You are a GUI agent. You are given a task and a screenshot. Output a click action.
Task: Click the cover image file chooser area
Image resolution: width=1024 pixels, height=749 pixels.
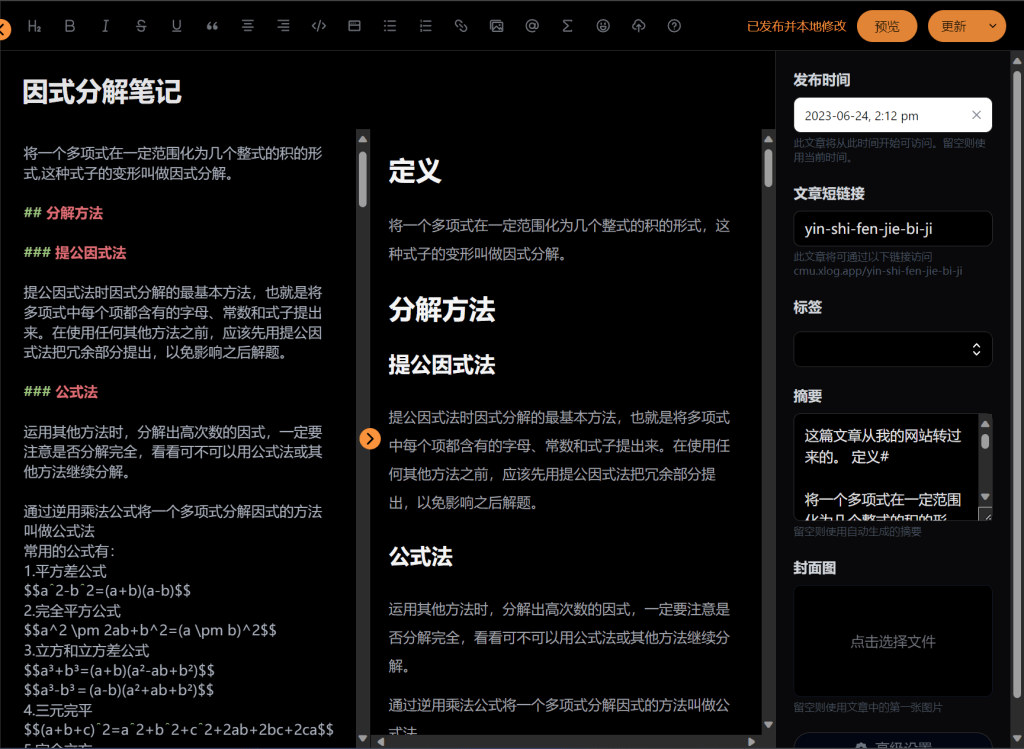click(892, 641)
